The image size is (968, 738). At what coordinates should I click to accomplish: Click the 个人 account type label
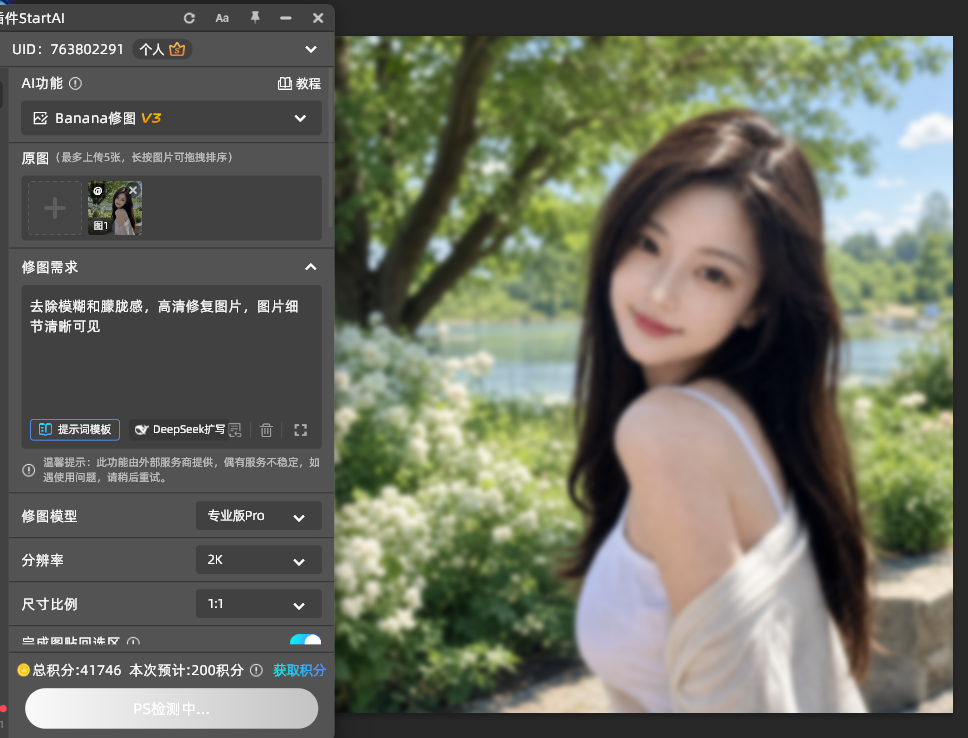coord(151,49)
